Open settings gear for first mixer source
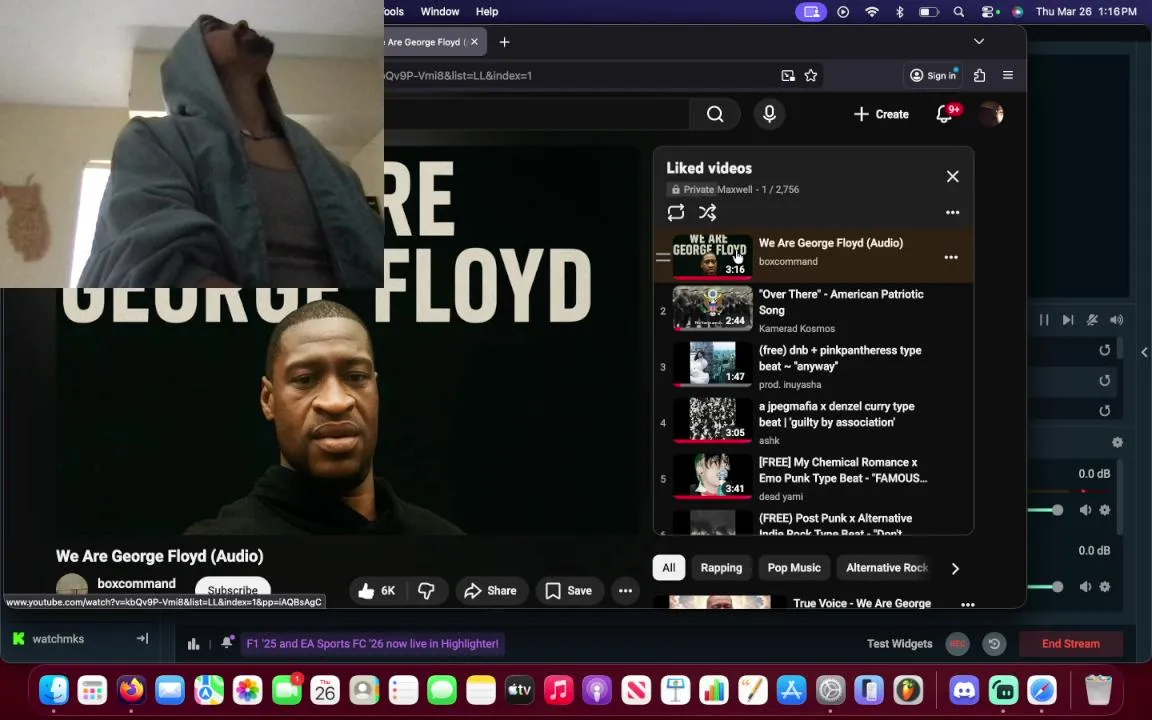This screenshot has height=720, width=1152. (x=1104, y=510)
